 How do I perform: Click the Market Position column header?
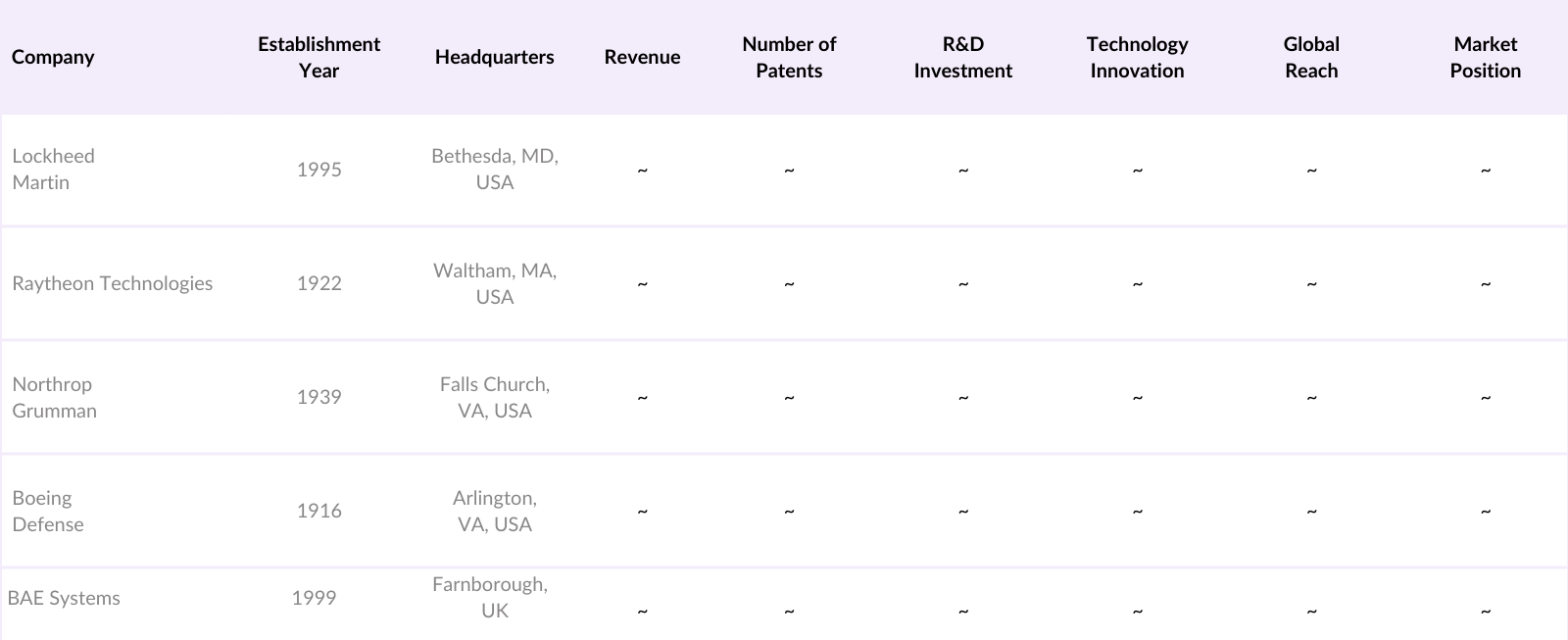[x=1485, y=57]
